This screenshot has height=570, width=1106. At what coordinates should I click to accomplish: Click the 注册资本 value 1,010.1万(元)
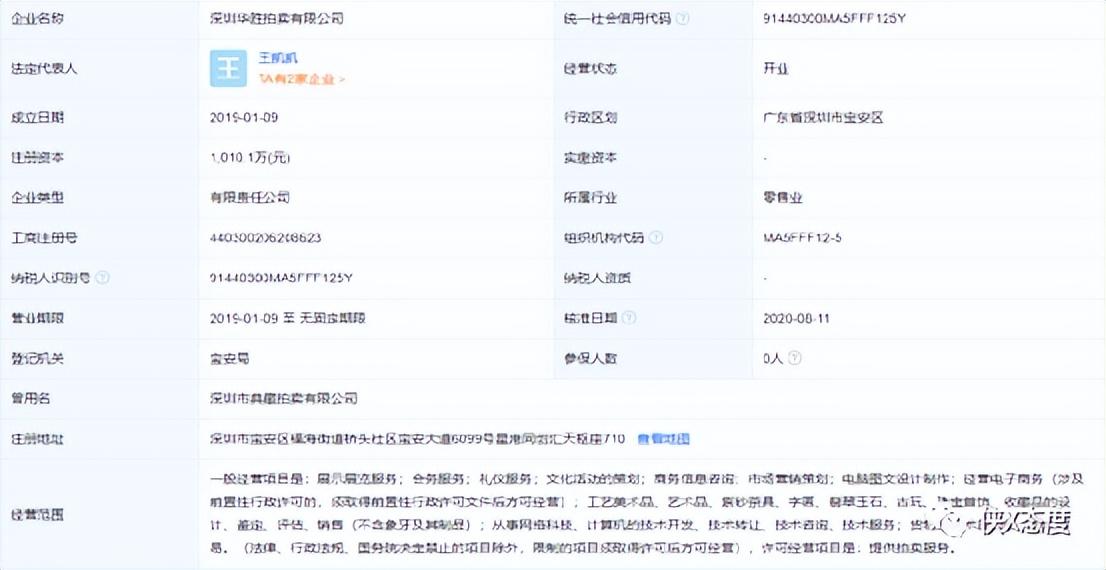click(x=250, y=157)
